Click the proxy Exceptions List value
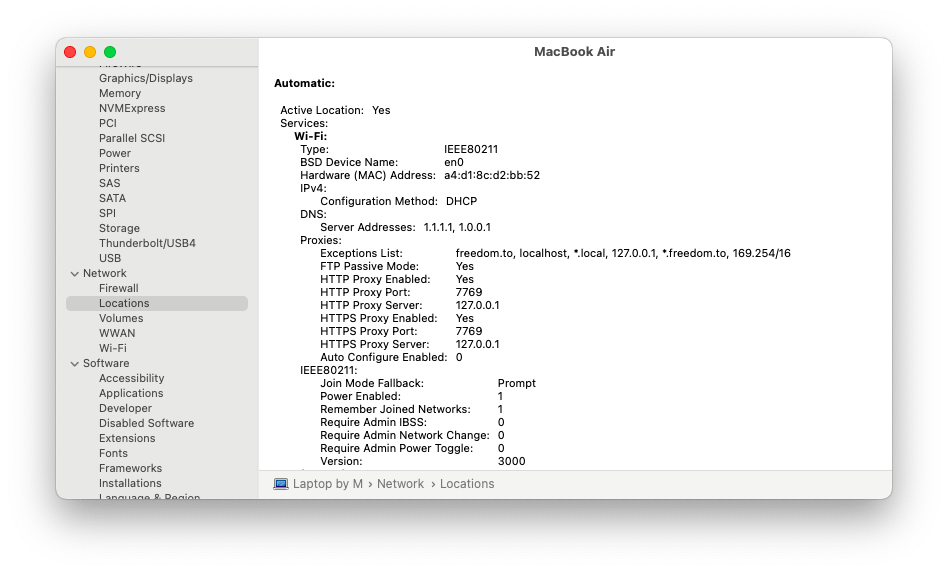Screen dimensions: 948x573 click(x=623, y=253)
